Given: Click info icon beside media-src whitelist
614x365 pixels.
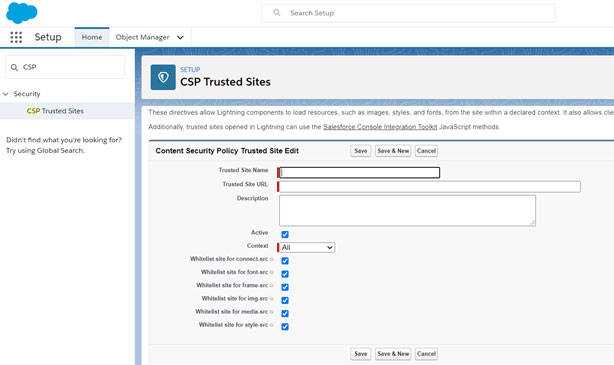Looking at the screenshot, I should coord(272,312).
